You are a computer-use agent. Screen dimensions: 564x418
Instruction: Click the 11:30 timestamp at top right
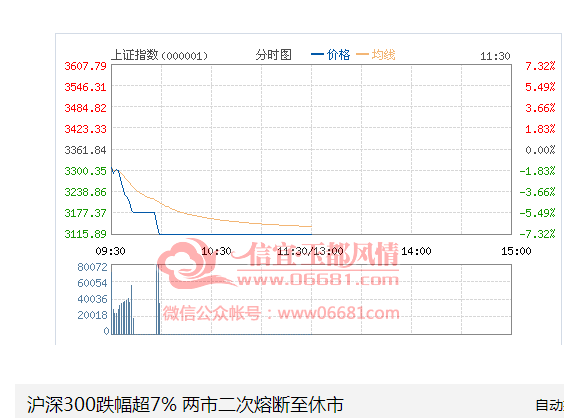pos(495,56)
